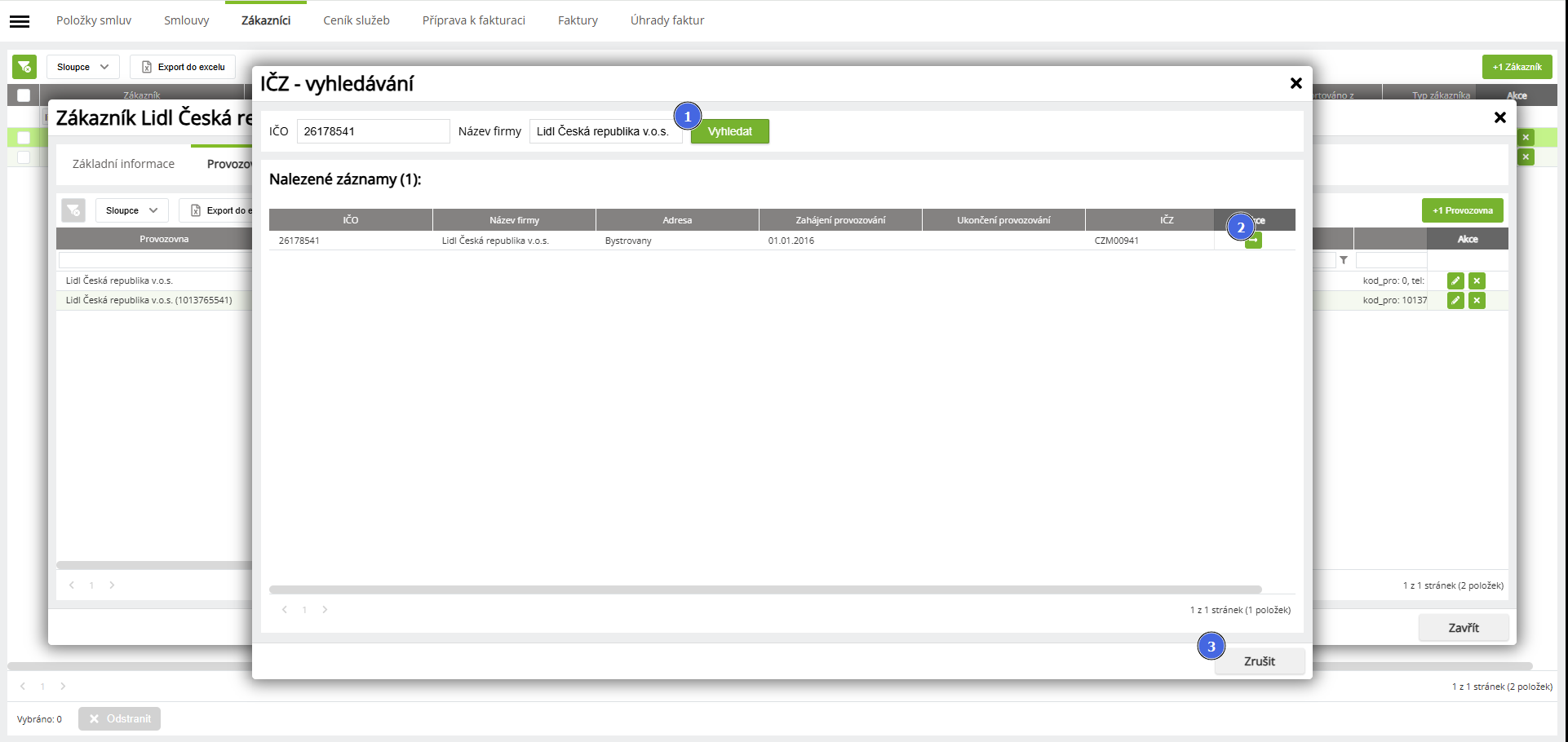Edit the provozovna row with kod_pro: 10137
The image size is (1568, 742).
tap(1455, 300)
